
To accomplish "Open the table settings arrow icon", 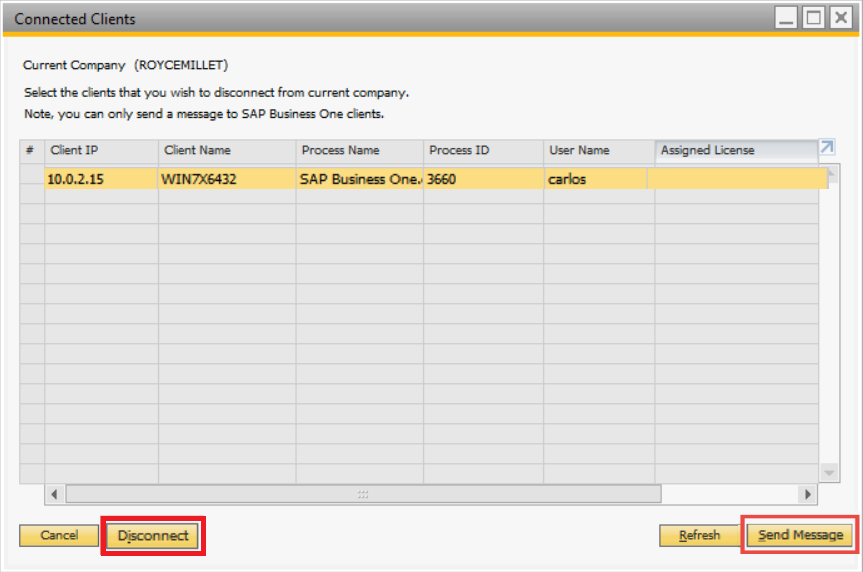I will (827, 148).
